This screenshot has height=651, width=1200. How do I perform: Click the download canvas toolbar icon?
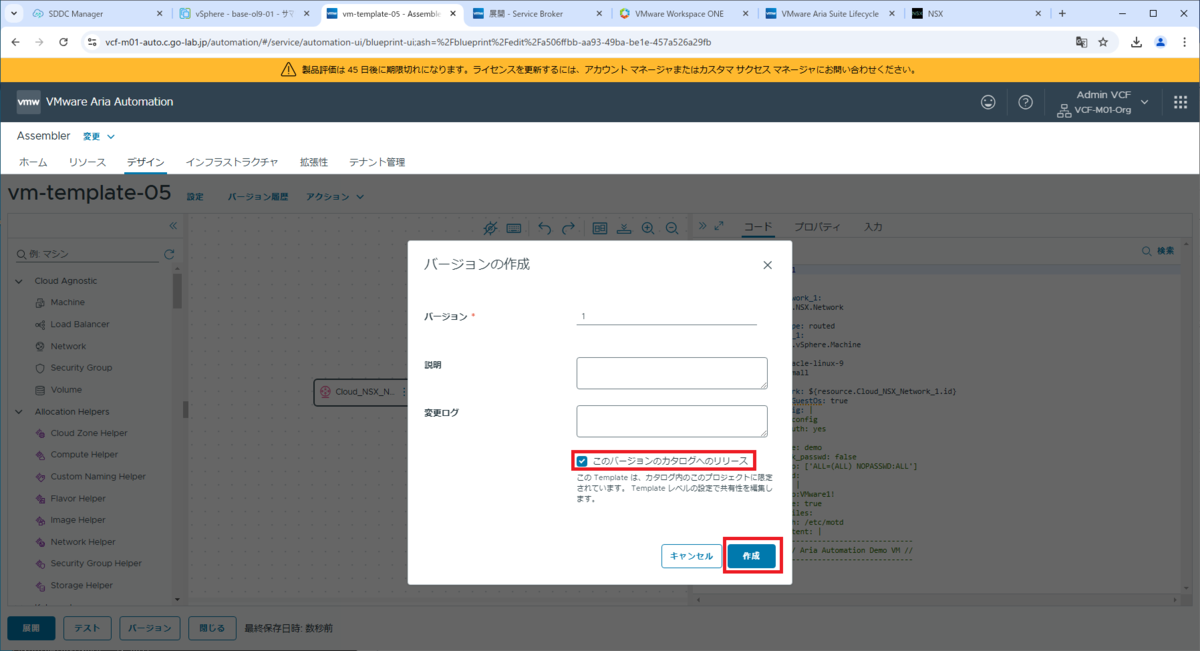tap(624, 228)
